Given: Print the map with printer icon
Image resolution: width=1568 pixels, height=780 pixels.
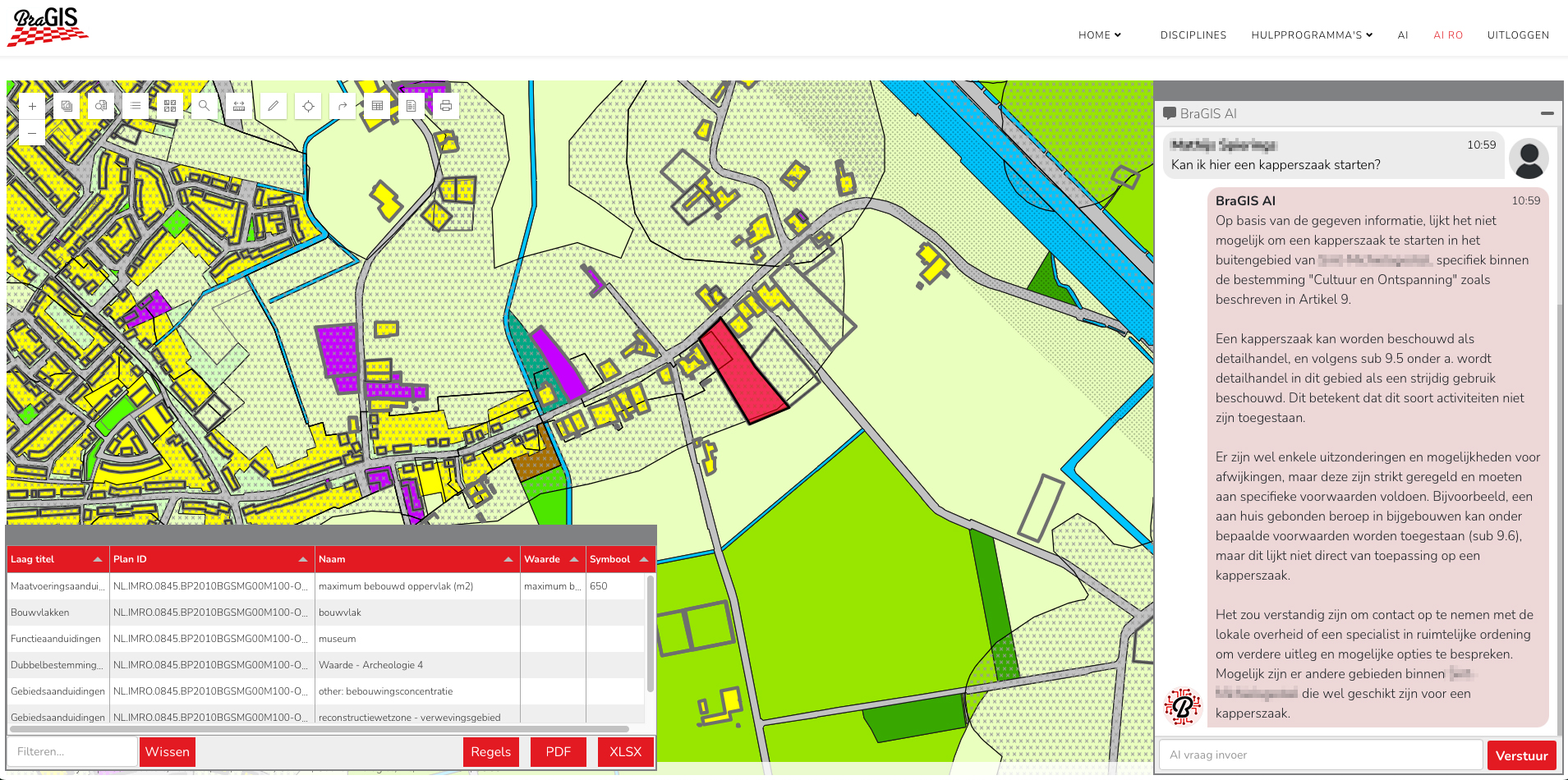Looking at the screenshot, I should tap(446, 106).
